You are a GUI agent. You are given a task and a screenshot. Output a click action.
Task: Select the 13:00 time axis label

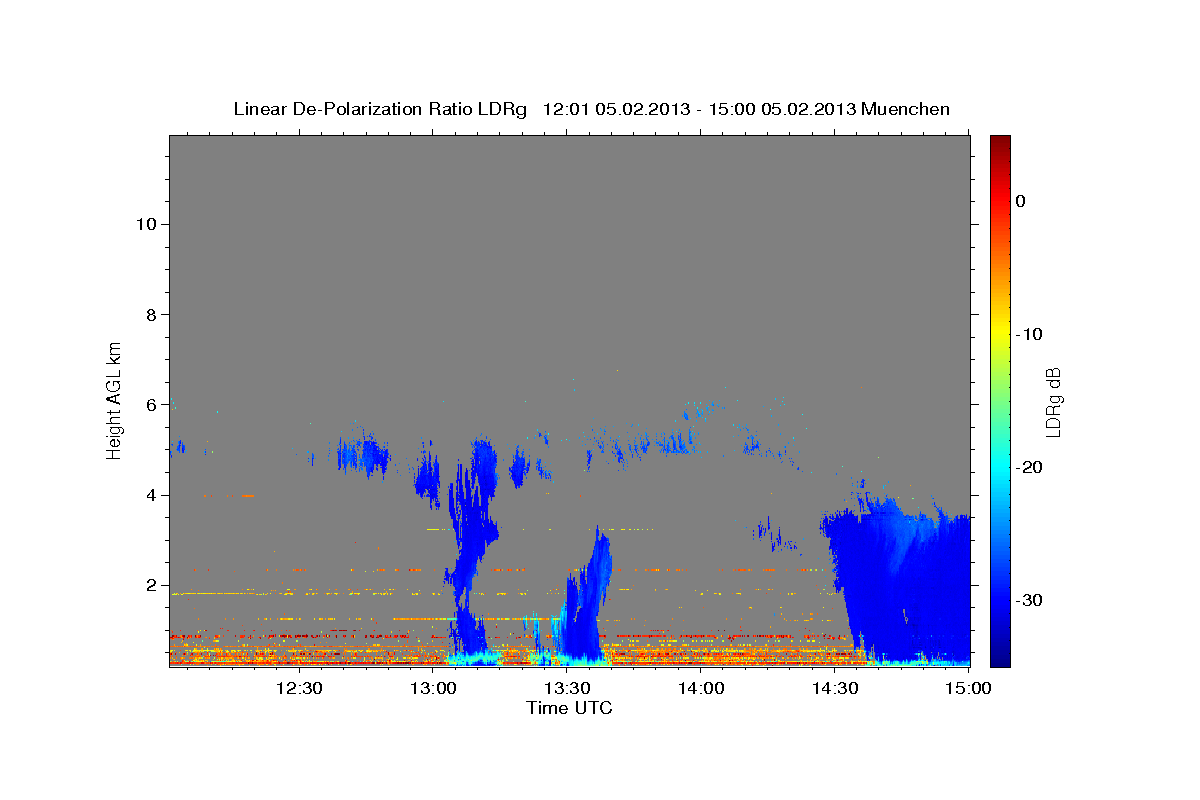[433, 688]
